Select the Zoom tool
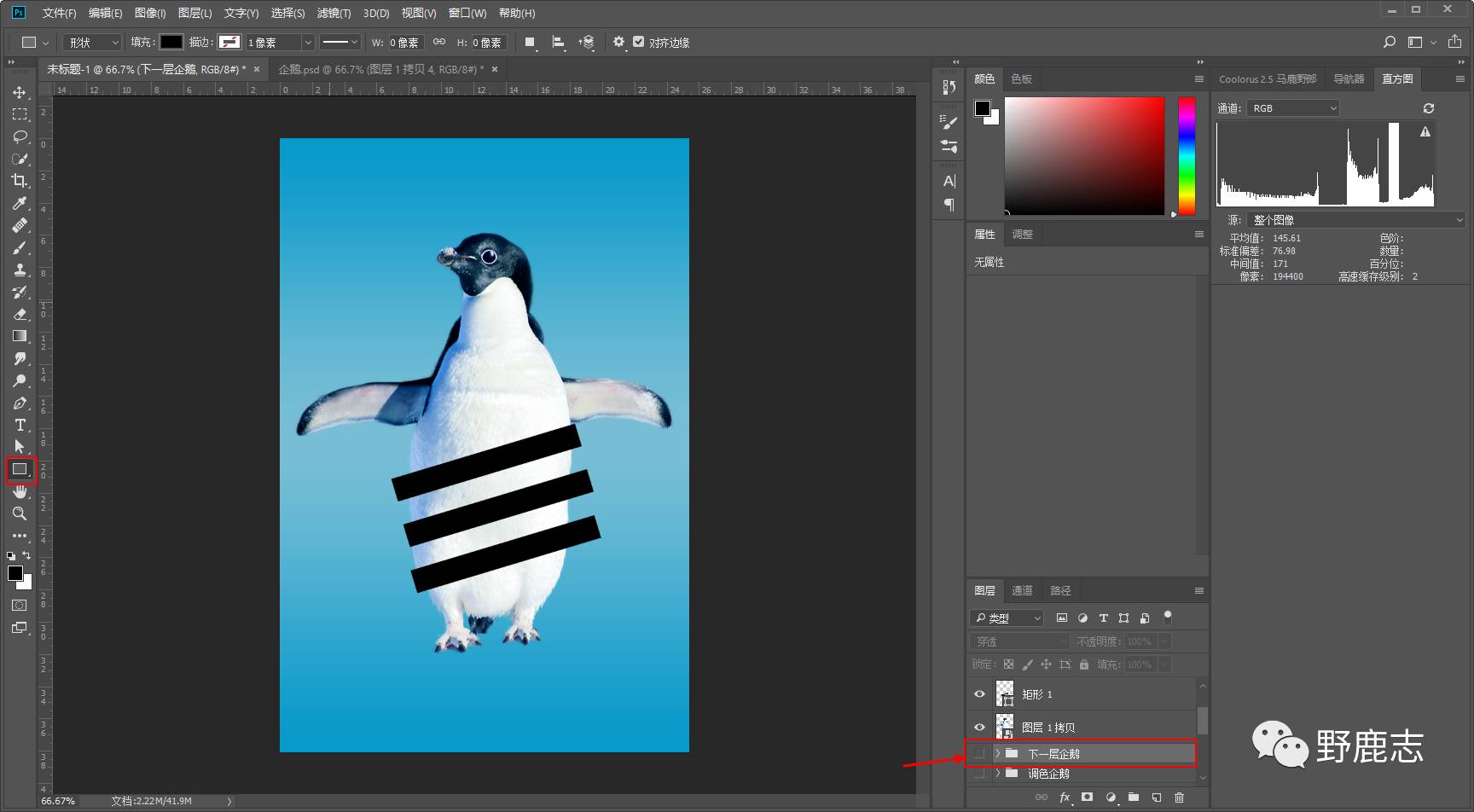Viewport: 1474px width, 812px height. click(20, 513)
